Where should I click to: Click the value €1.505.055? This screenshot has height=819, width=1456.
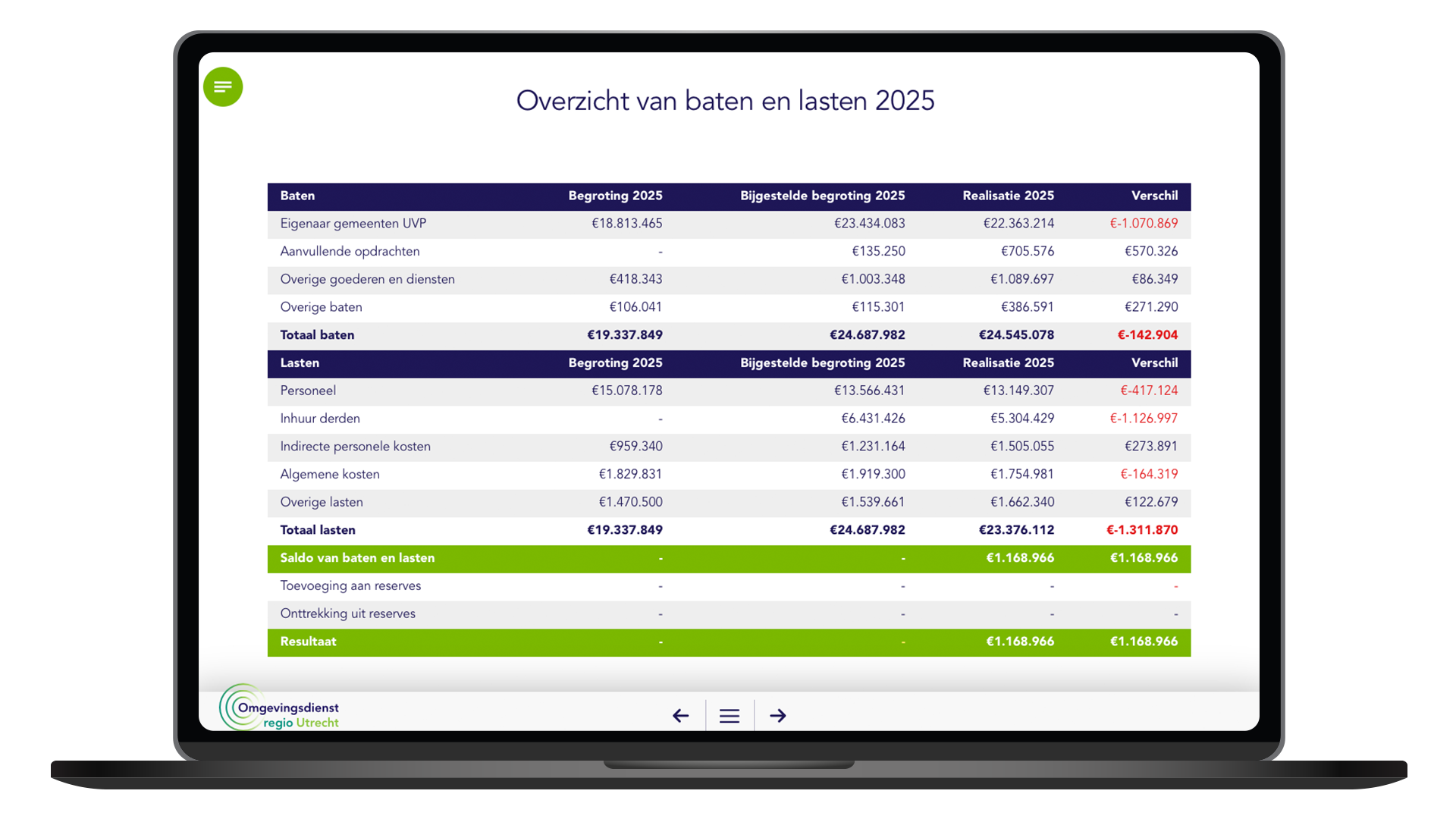click(1022, 447)
